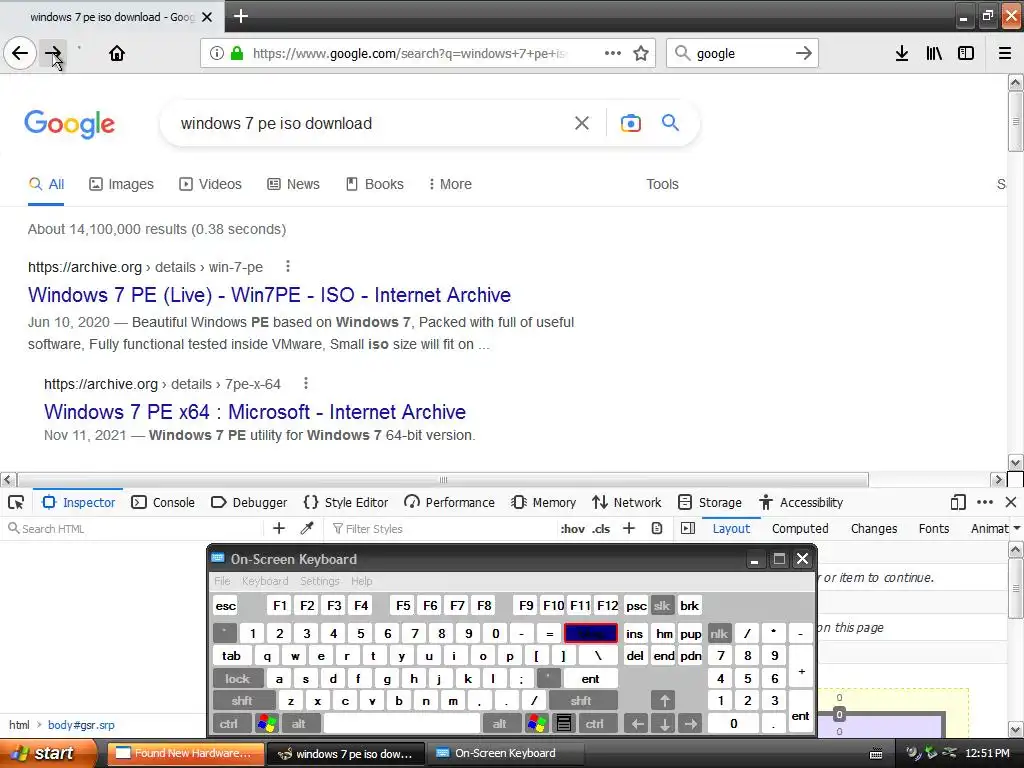The width and height of the screenshot is (1024, 768).
Task: Open the File menu in On-Screen Keyboard
Action: tap(222, 581)
